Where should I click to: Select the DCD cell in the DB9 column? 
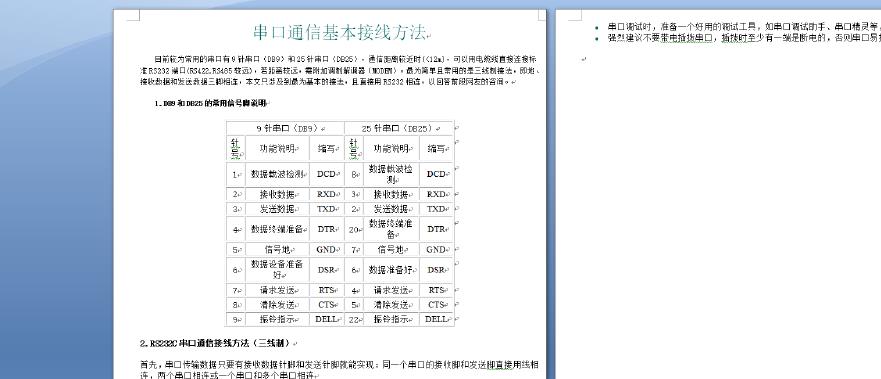point(326,174)
